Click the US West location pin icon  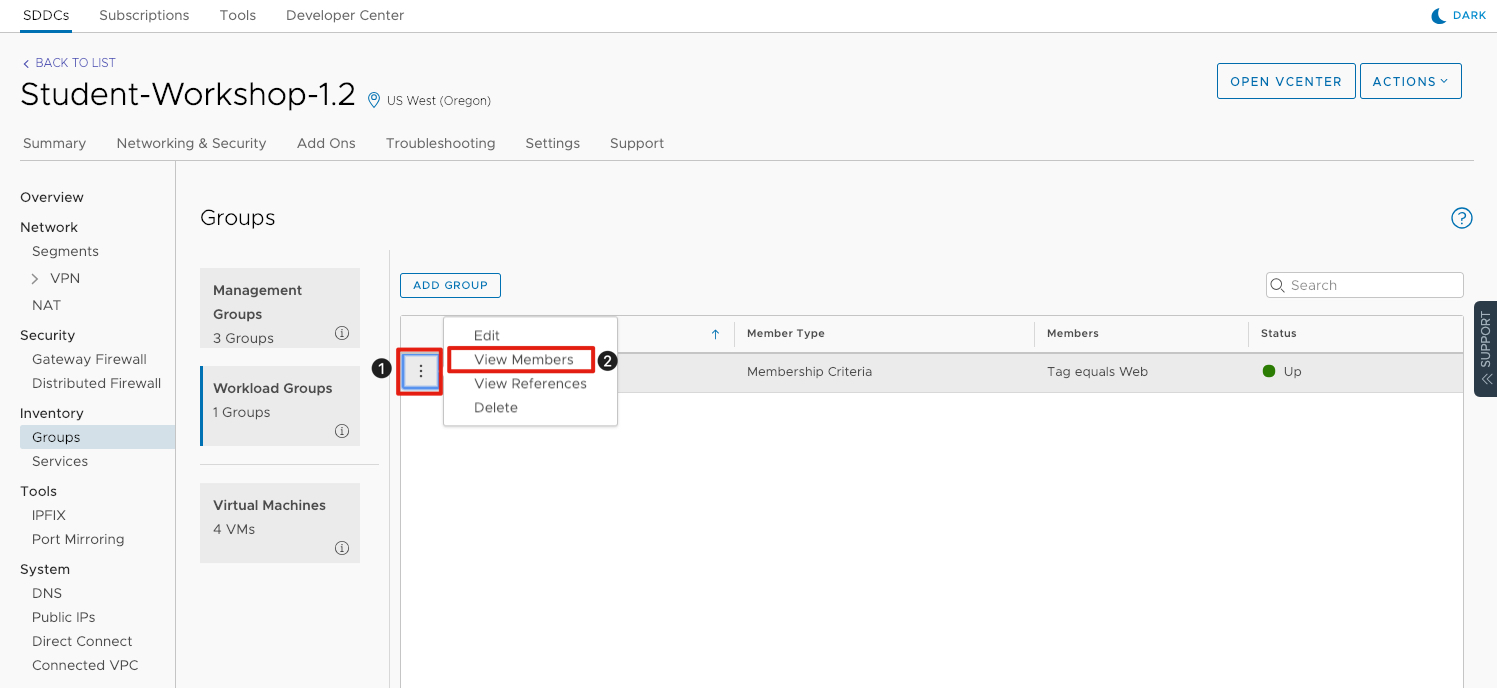click(374, 100)
